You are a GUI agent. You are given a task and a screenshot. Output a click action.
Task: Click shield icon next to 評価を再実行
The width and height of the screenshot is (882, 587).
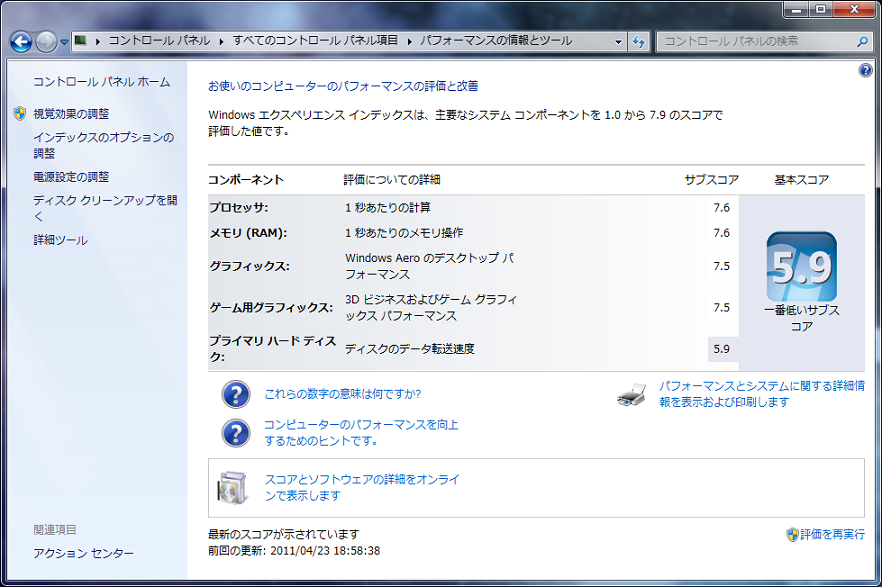[x=793, y=534]
